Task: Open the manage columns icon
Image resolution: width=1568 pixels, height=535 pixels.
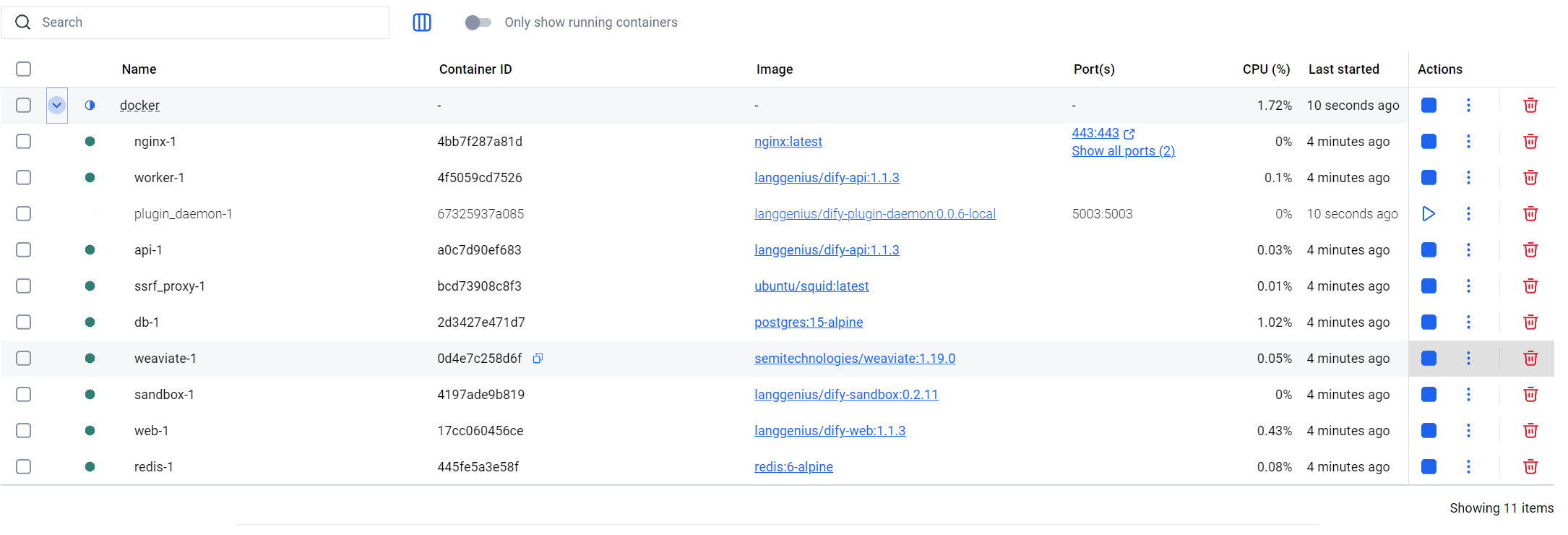Action: pyautogui.click(x=422, y=22)
